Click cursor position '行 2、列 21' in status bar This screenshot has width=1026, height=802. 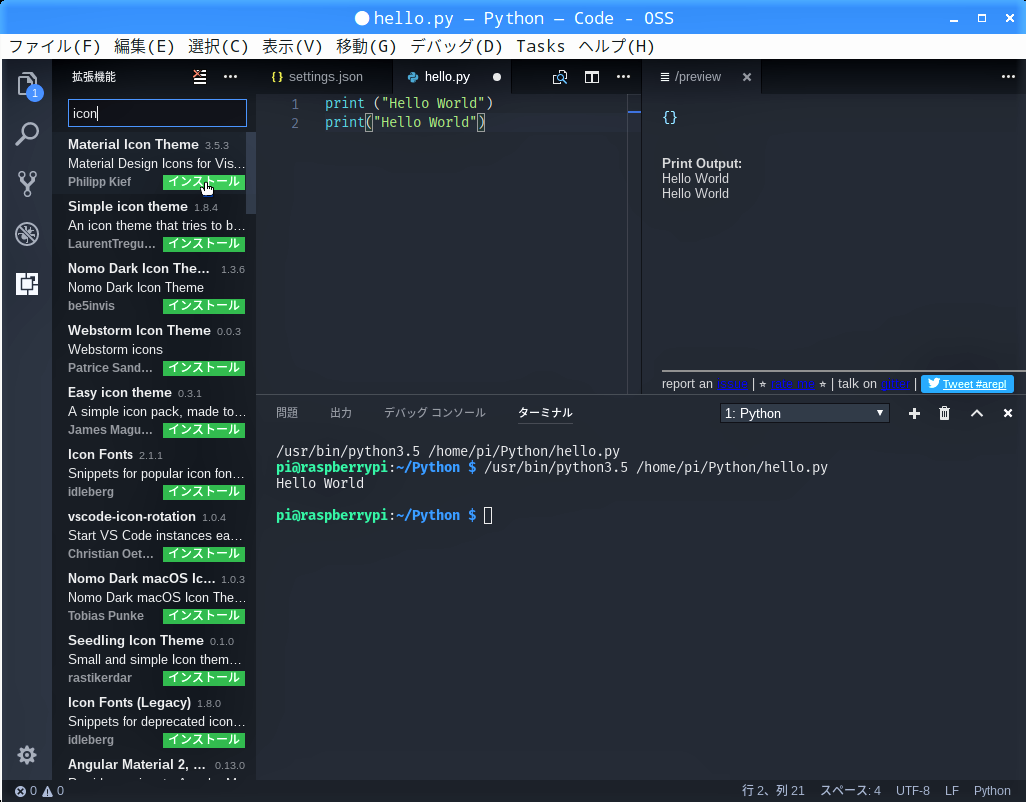click(773, 791)
